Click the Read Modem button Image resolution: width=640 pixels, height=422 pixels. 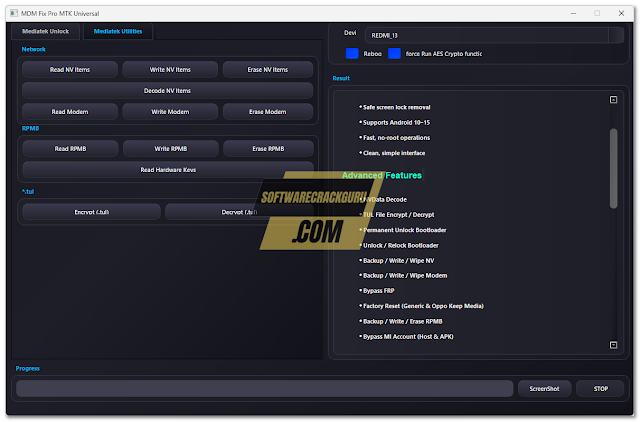coord(69,111)
